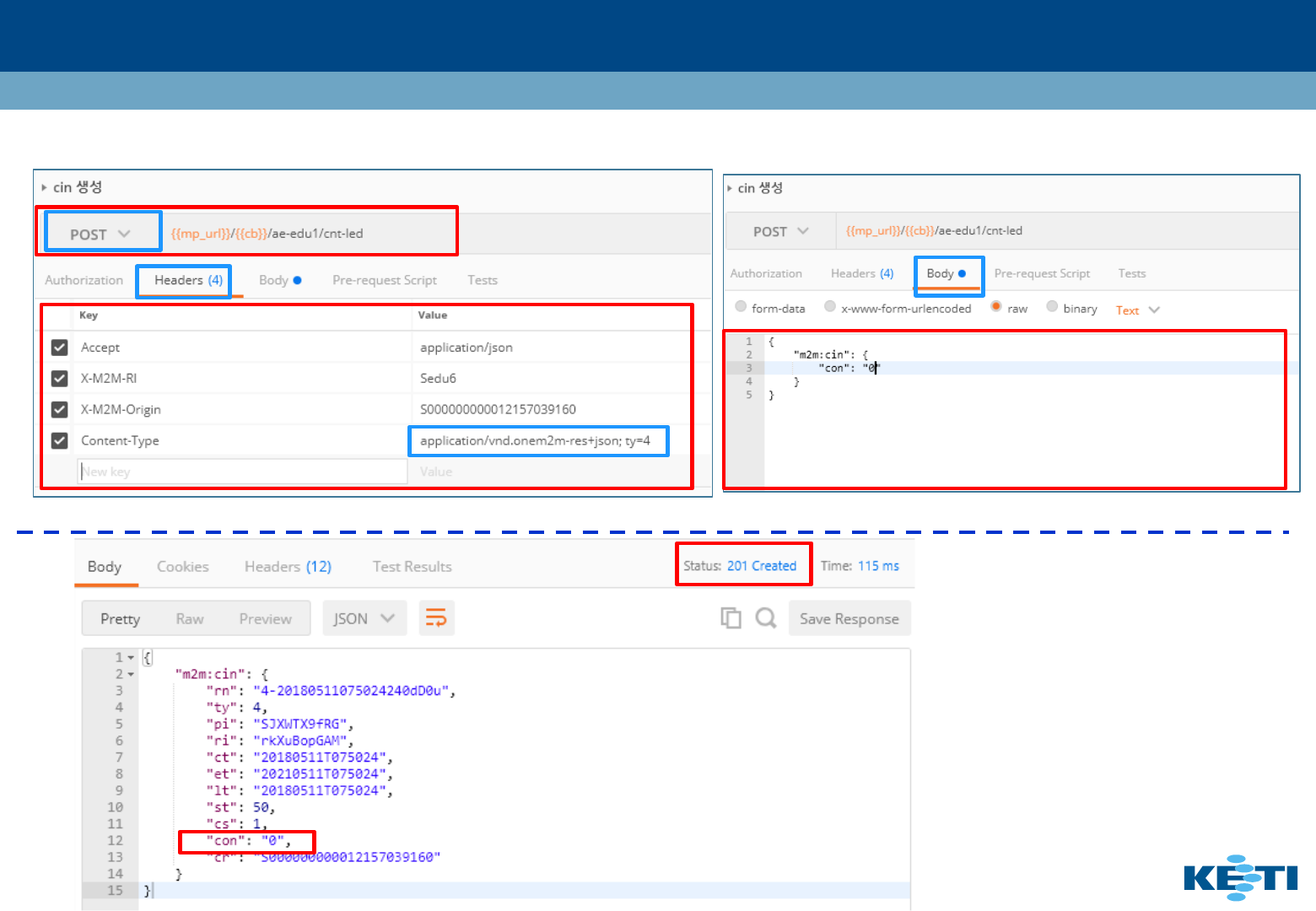Select the raw body radio option
The height and width of the screenshot is (911, 1316).
pyautogui.click(x=996, y=307)
